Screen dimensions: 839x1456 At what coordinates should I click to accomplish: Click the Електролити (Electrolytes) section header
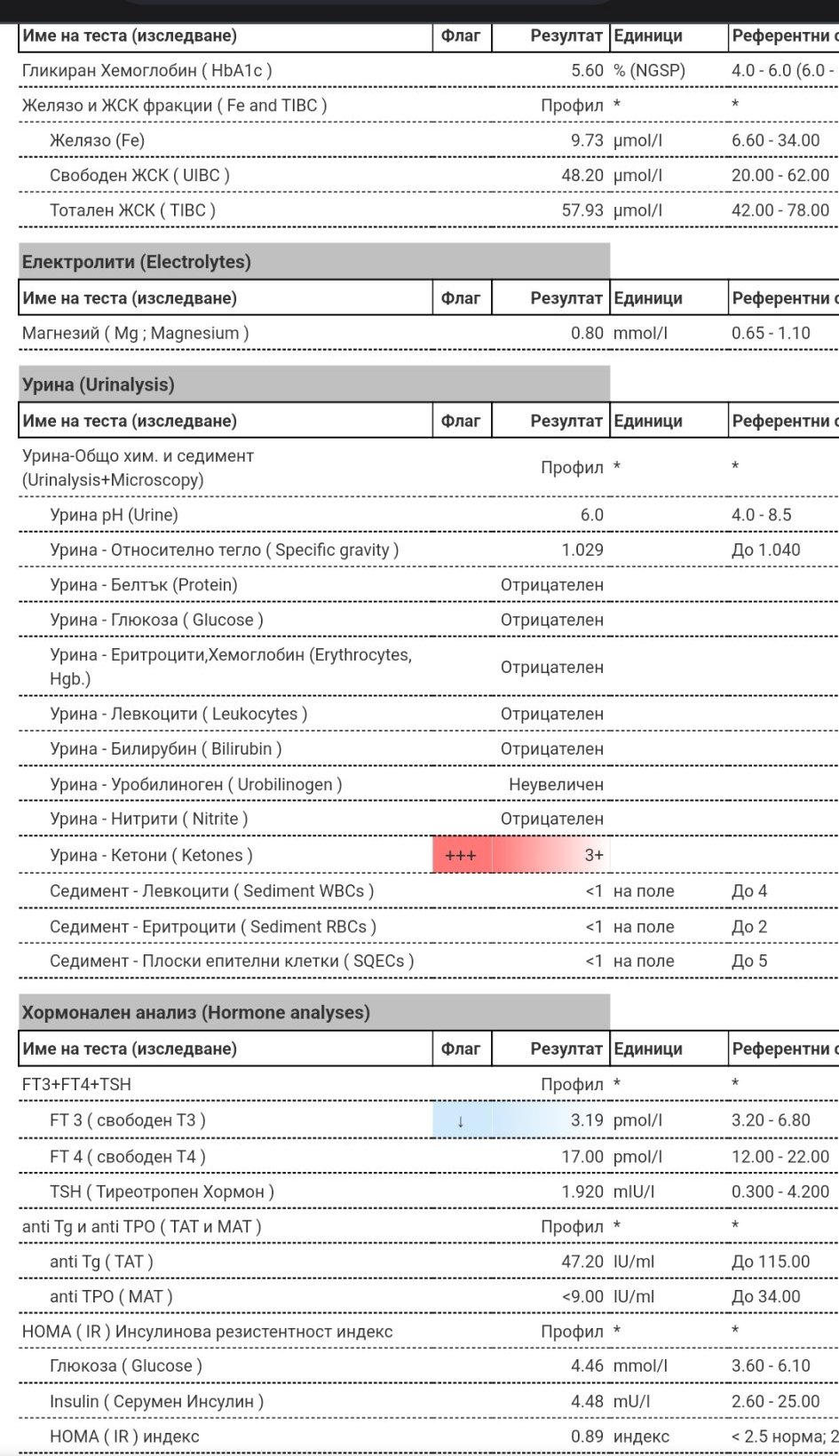137,262
